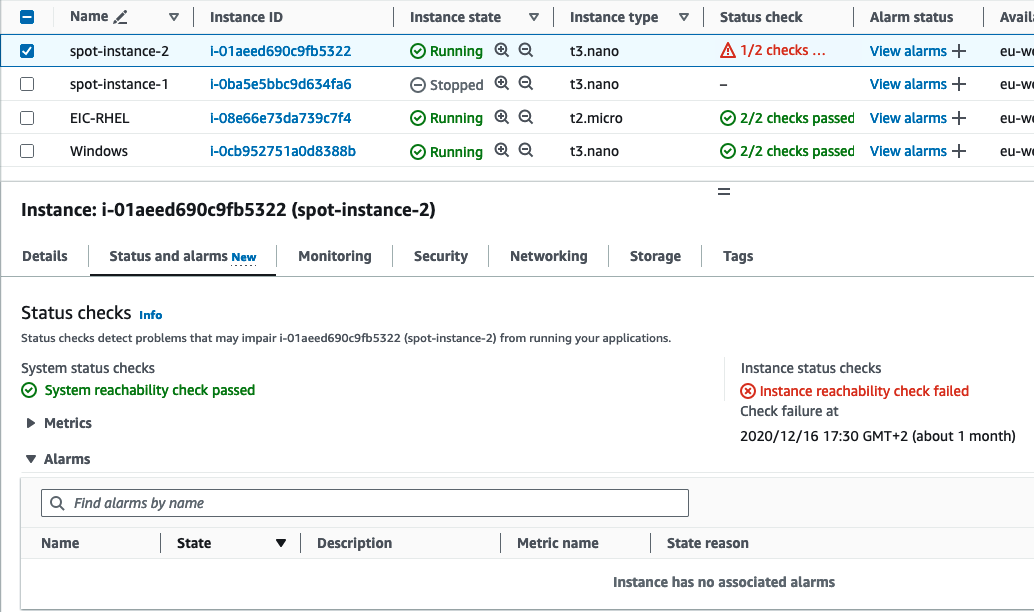Zoom in icon in EIC-RHEL row
This screenshot has height=612, width=1034.
[502, 117]
